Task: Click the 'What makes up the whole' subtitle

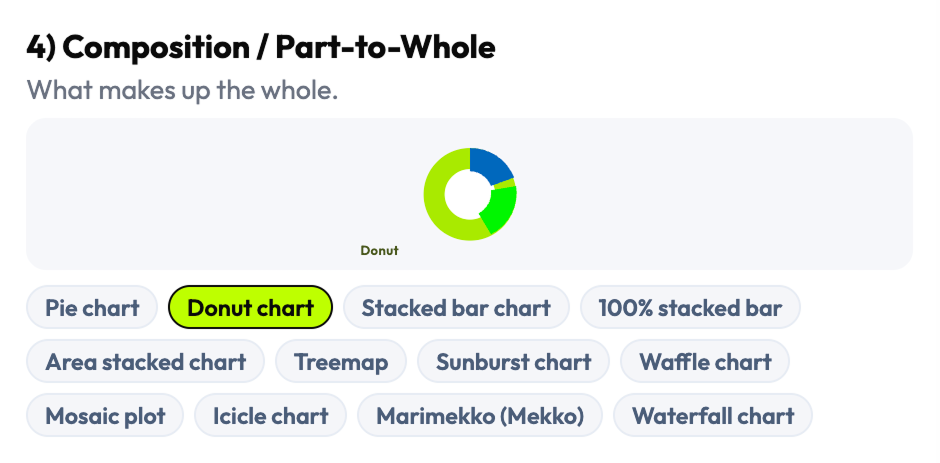Action: (183, 89)
